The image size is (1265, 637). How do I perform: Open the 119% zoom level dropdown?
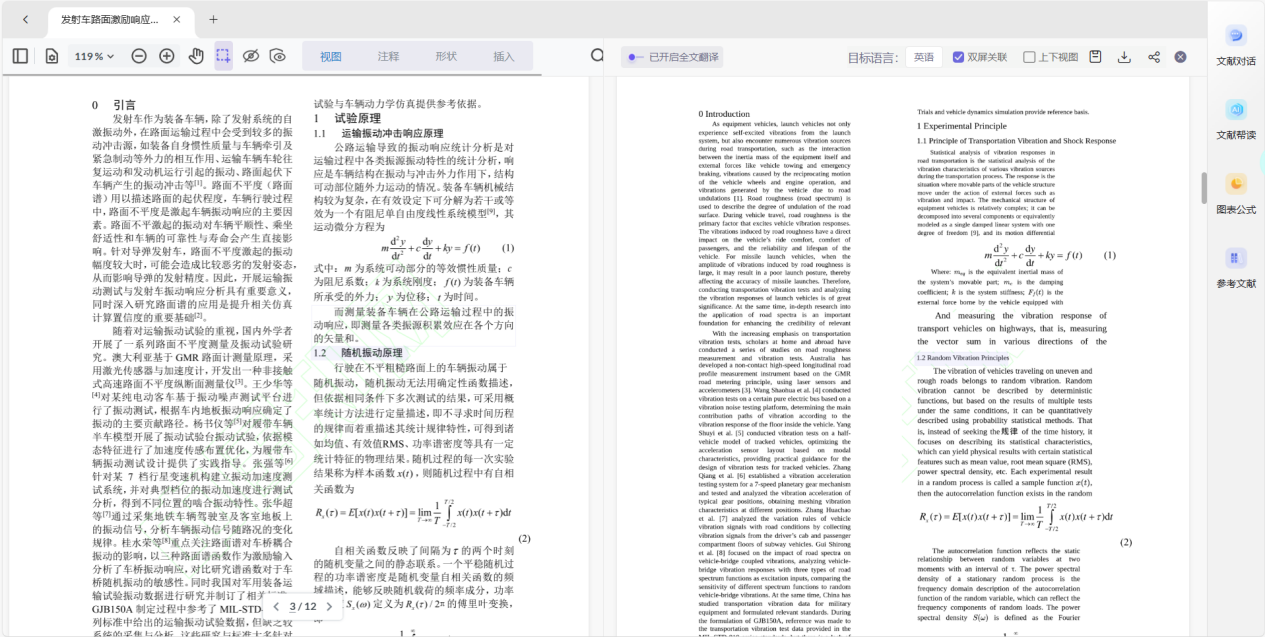pyautogui.click(x=94, y=56)
